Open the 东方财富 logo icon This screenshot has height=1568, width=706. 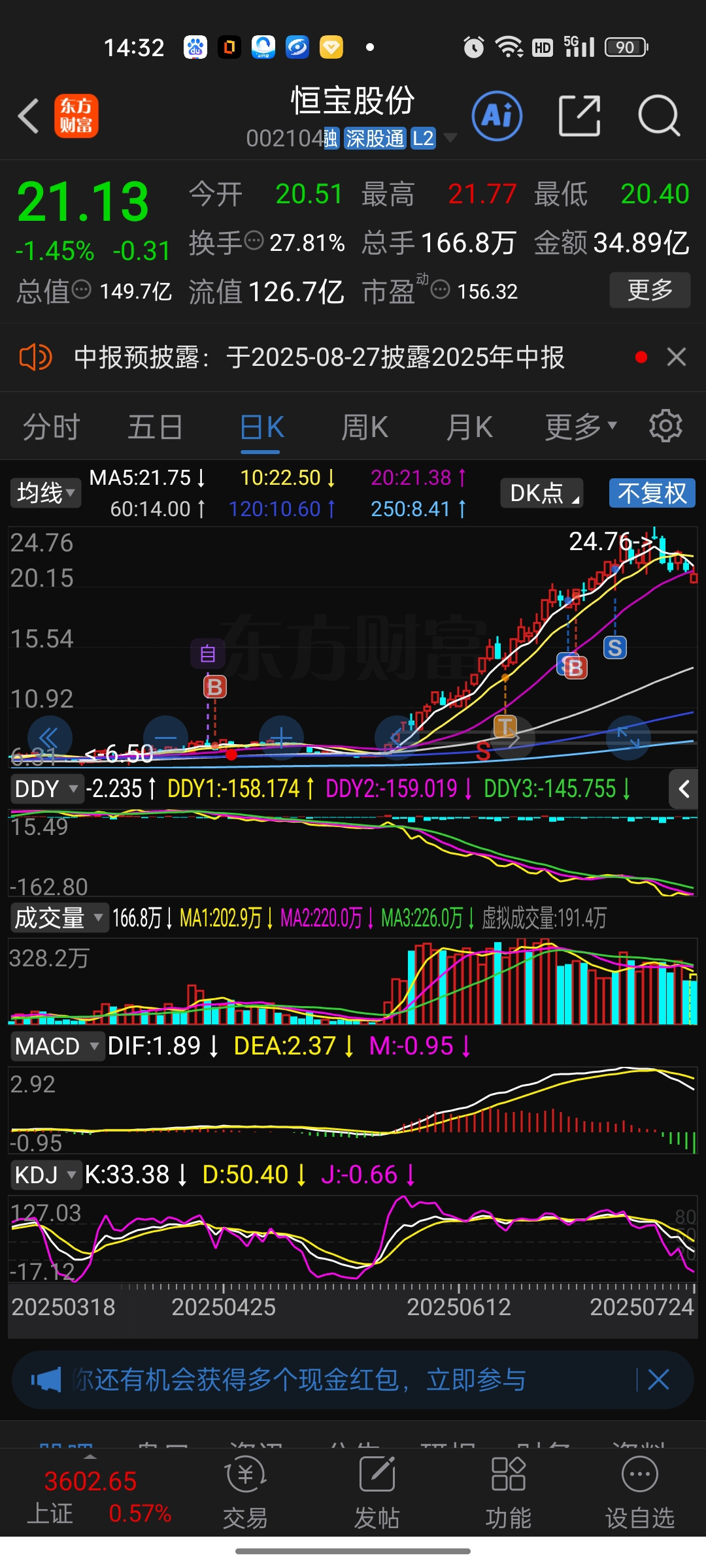coord(76,116)
